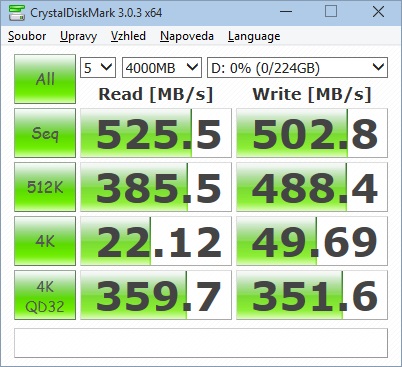Open the Napoveda menu
This screenshot has width=402, height=367.
click(187, 36)
